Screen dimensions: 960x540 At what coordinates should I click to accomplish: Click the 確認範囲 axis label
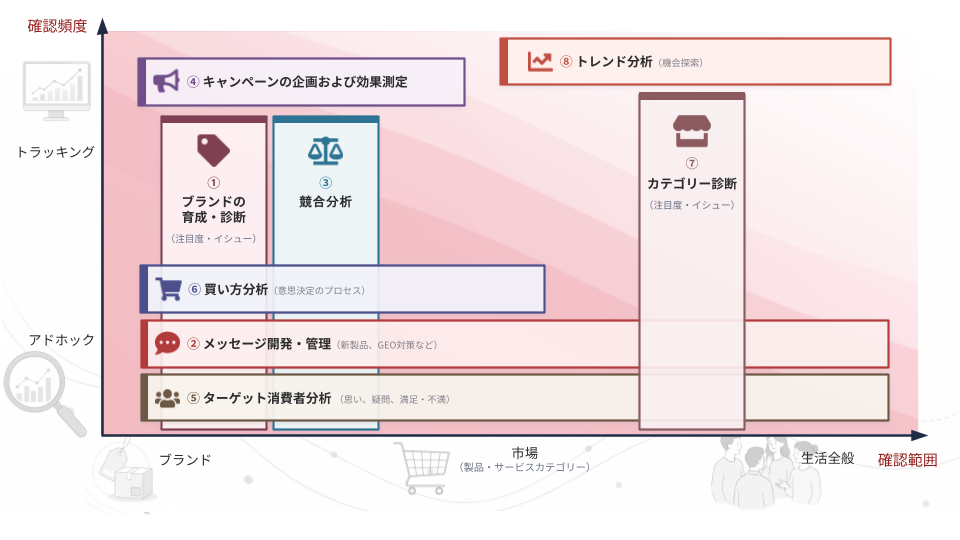(907, 460)
